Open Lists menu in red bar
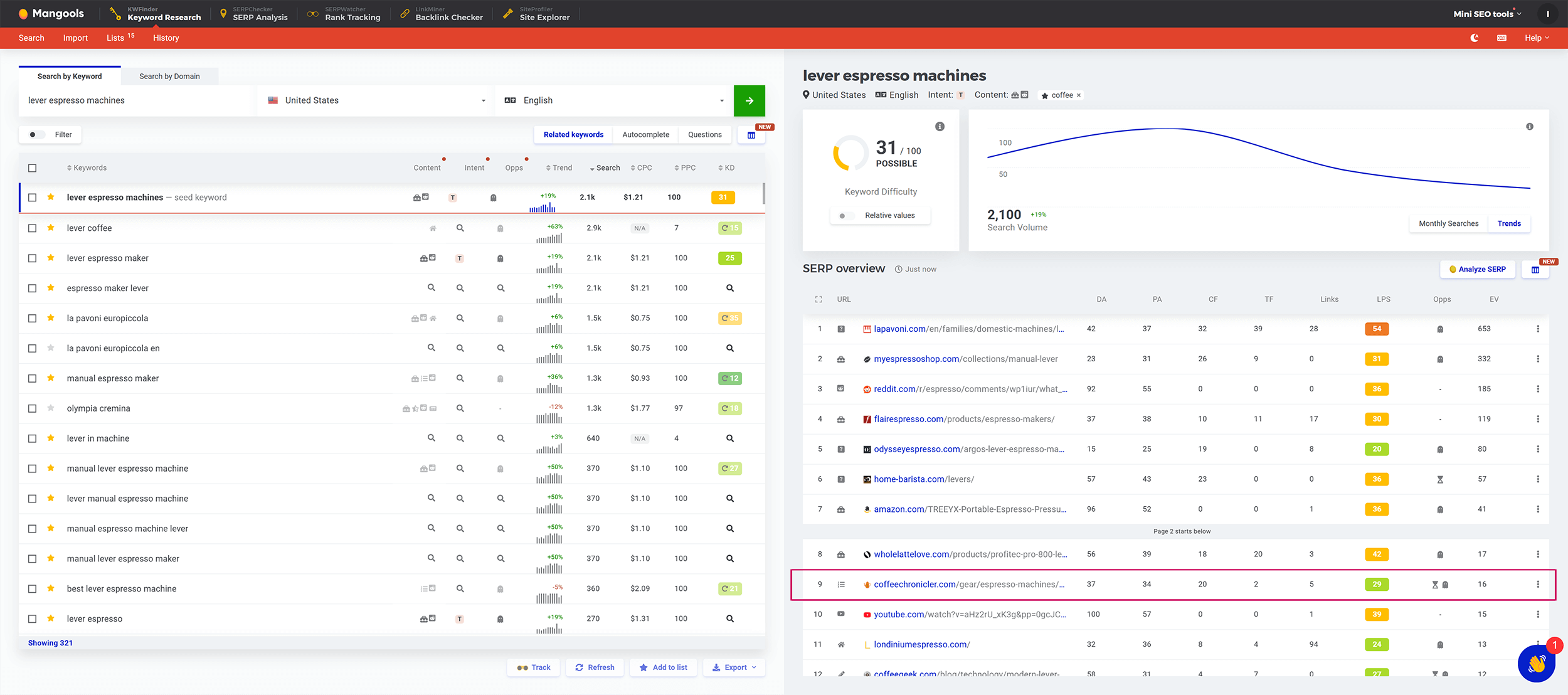 click(120, 38)
